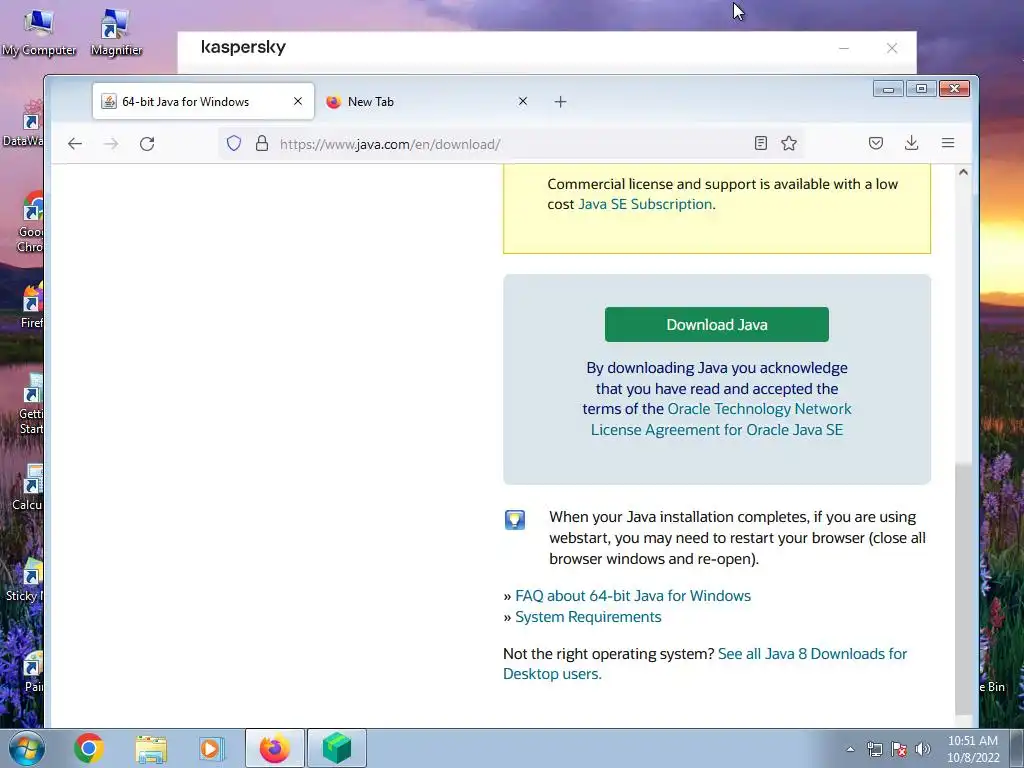The image size is (1024, 768).
Task: Open the tracking protection shield icon
Action: click(x=234, y=144)
